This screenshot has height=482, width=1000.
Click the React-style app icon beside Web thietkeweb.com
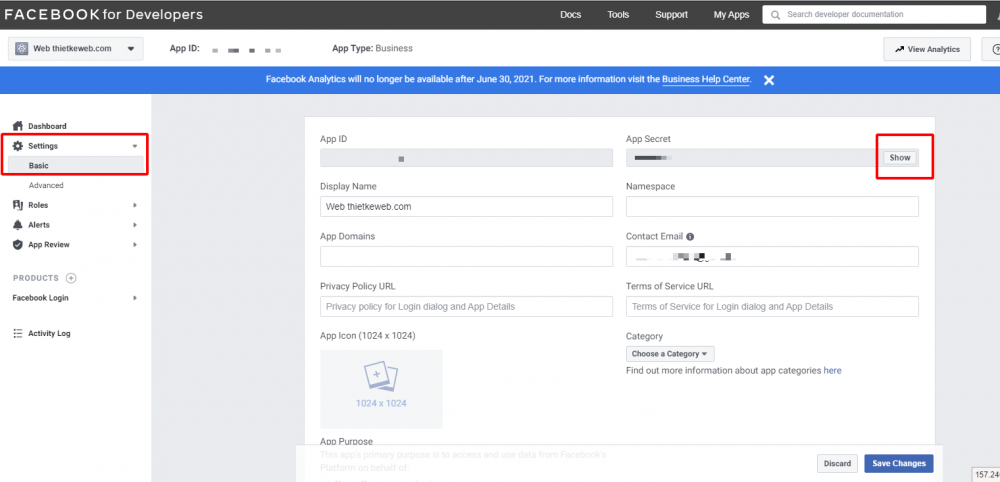pyautogui.click(x=22, y=48)
